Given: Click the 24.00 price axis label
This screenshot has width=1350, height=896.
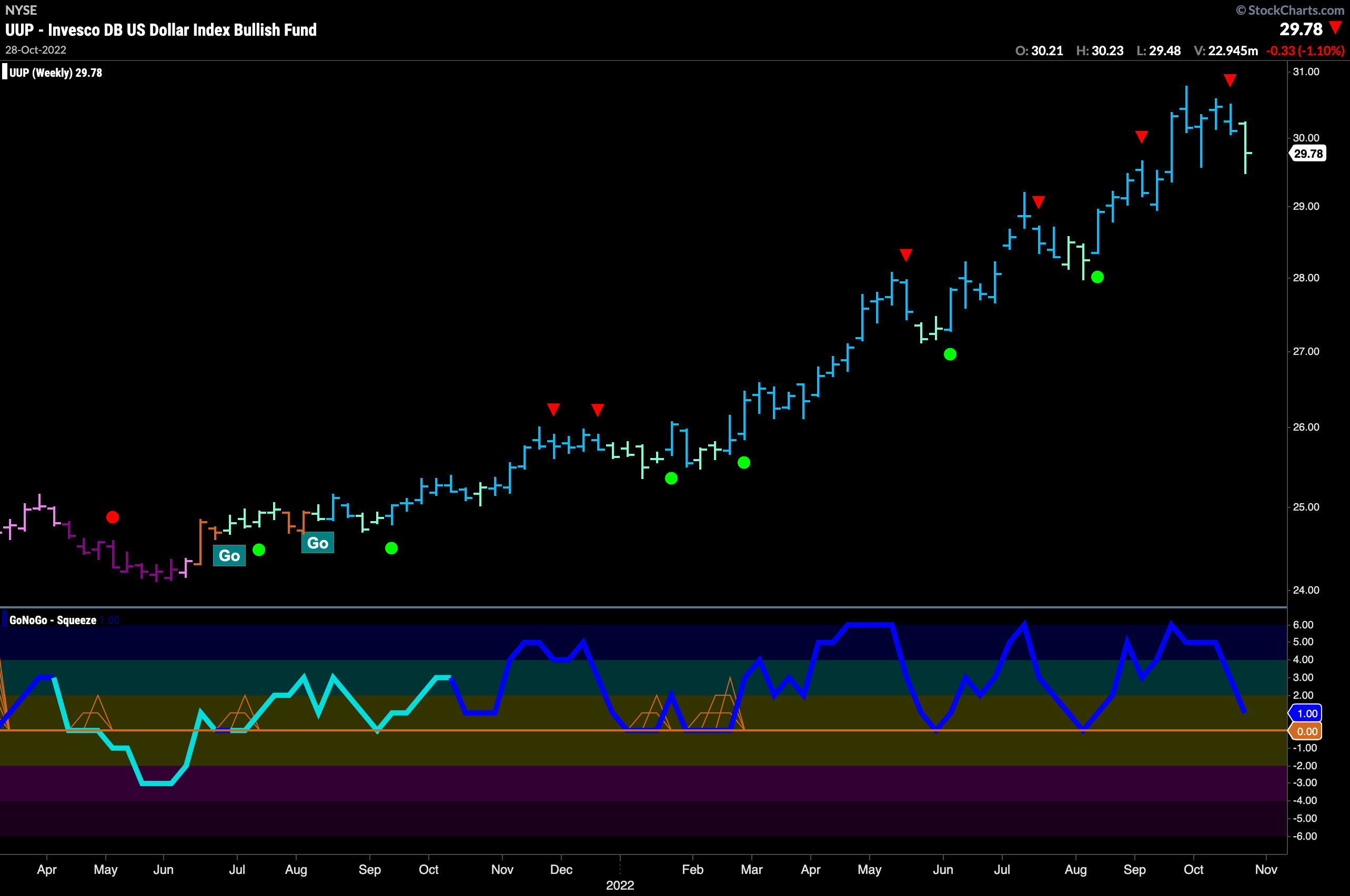Looking at the screenshot, I should click(1306, 590).
